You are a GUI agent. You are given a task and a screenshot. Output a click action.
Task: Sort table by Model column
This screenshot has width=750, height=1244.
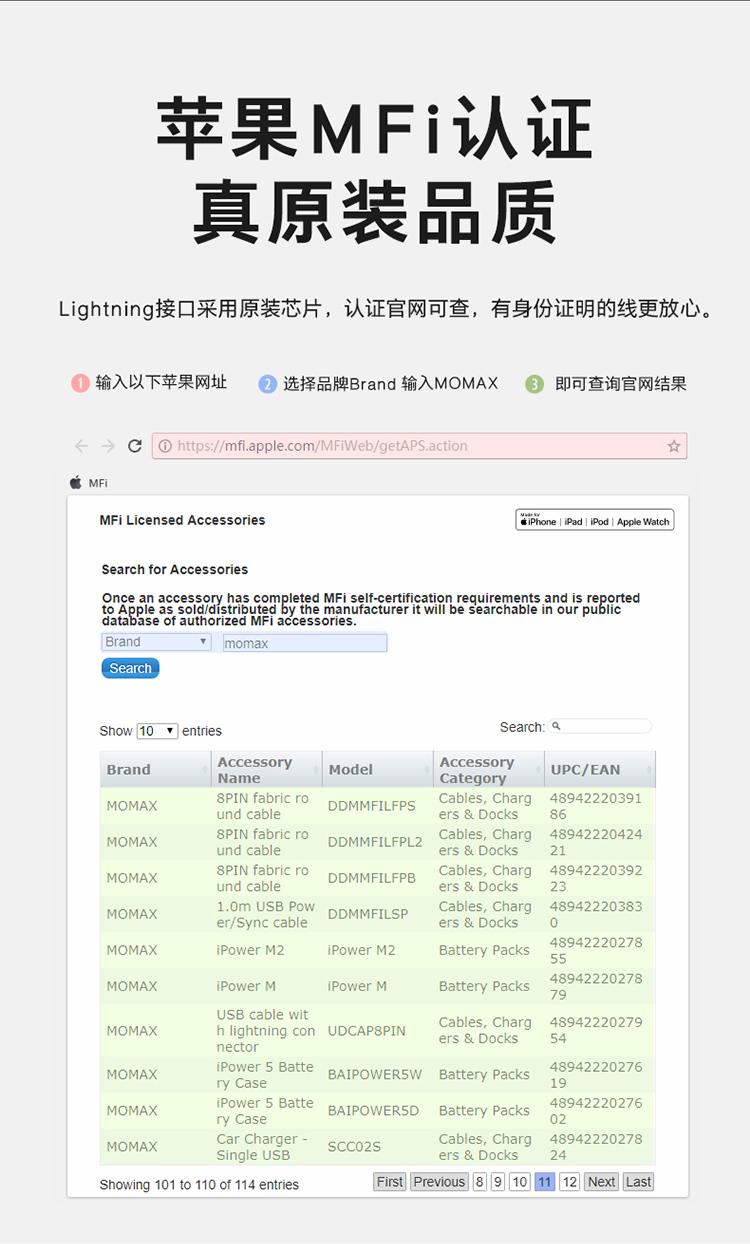378,770
